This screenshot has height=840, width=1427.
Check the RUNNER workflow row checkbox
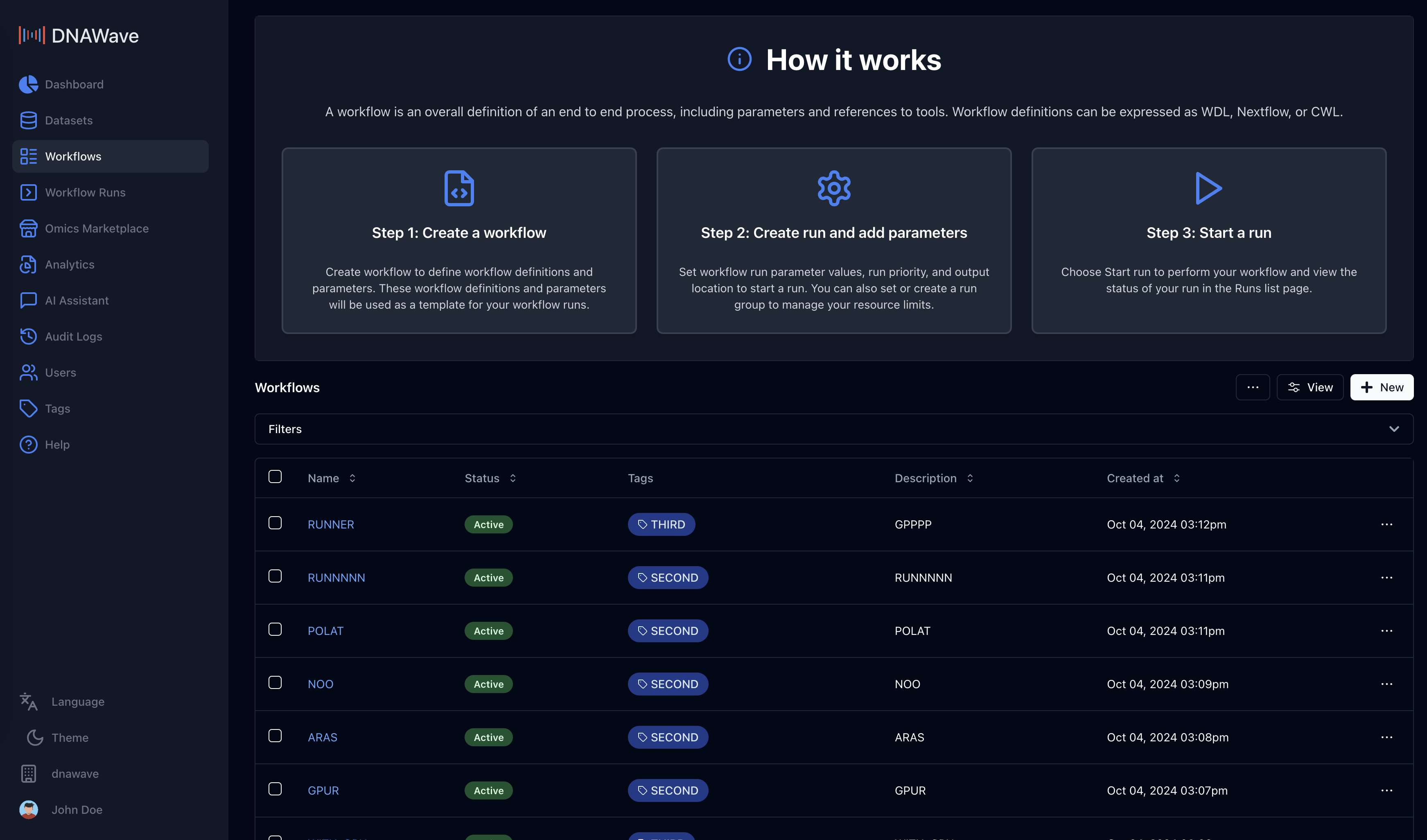click(275, 524)
